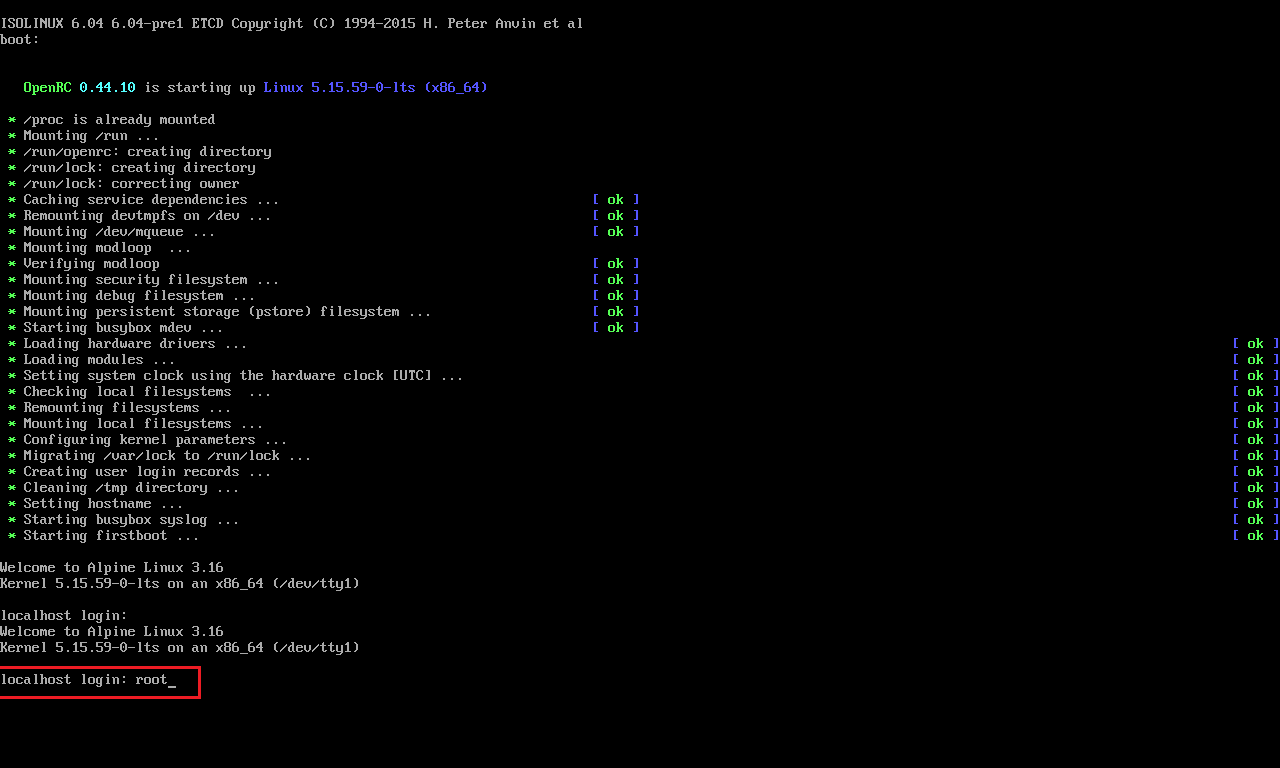Click the ok status for Migrating /var/lock
Viewport: 1280px width, 768px height.
[1256, 456]
